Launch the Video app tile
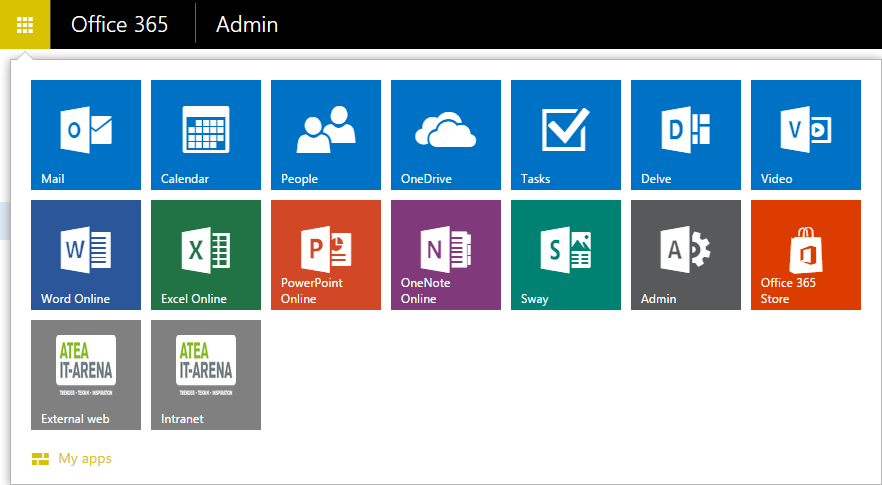 (806, 135)
